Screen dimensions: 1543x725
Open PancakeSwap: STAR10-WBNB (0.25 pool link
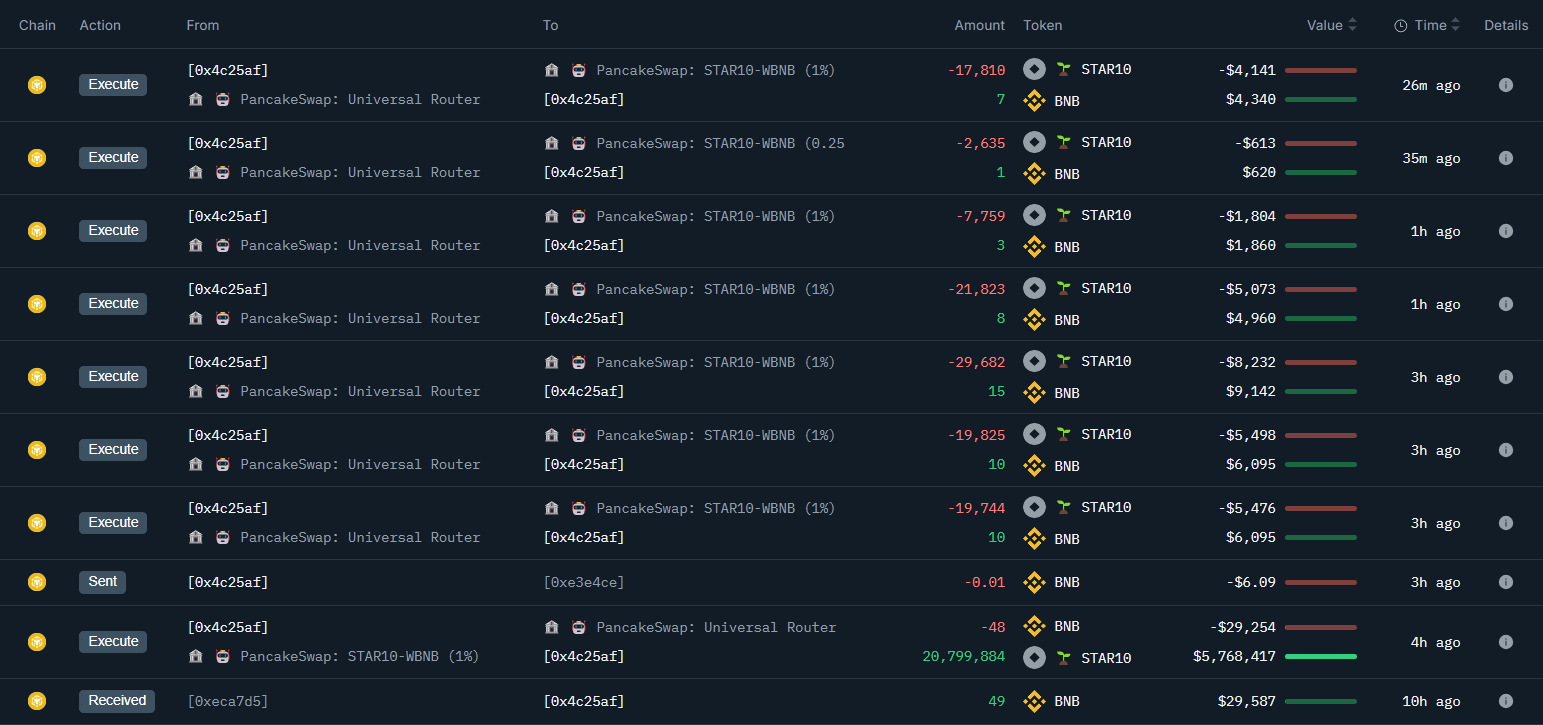(x=721, y=143)
